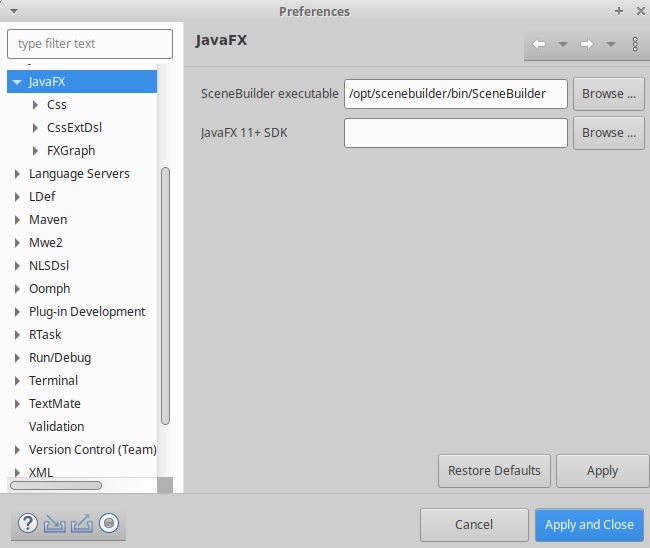Select Plug-in Development in the tree
Image resolution: width=650 pixels, height=548 pixels.
tap(87, 312)
